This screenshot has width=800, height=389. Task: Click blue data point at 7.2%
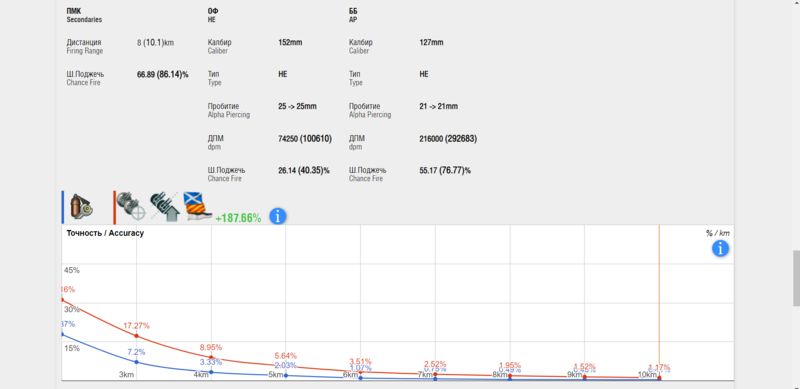tap(136, 362)
